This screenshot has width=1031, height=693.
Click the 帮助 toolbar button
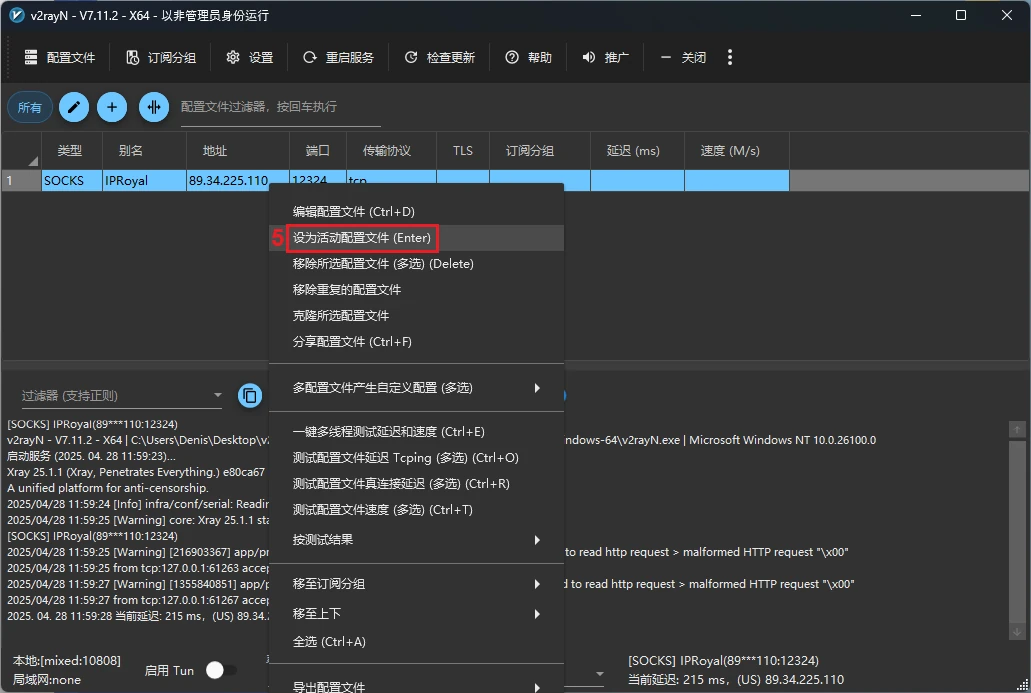[528, 57]
